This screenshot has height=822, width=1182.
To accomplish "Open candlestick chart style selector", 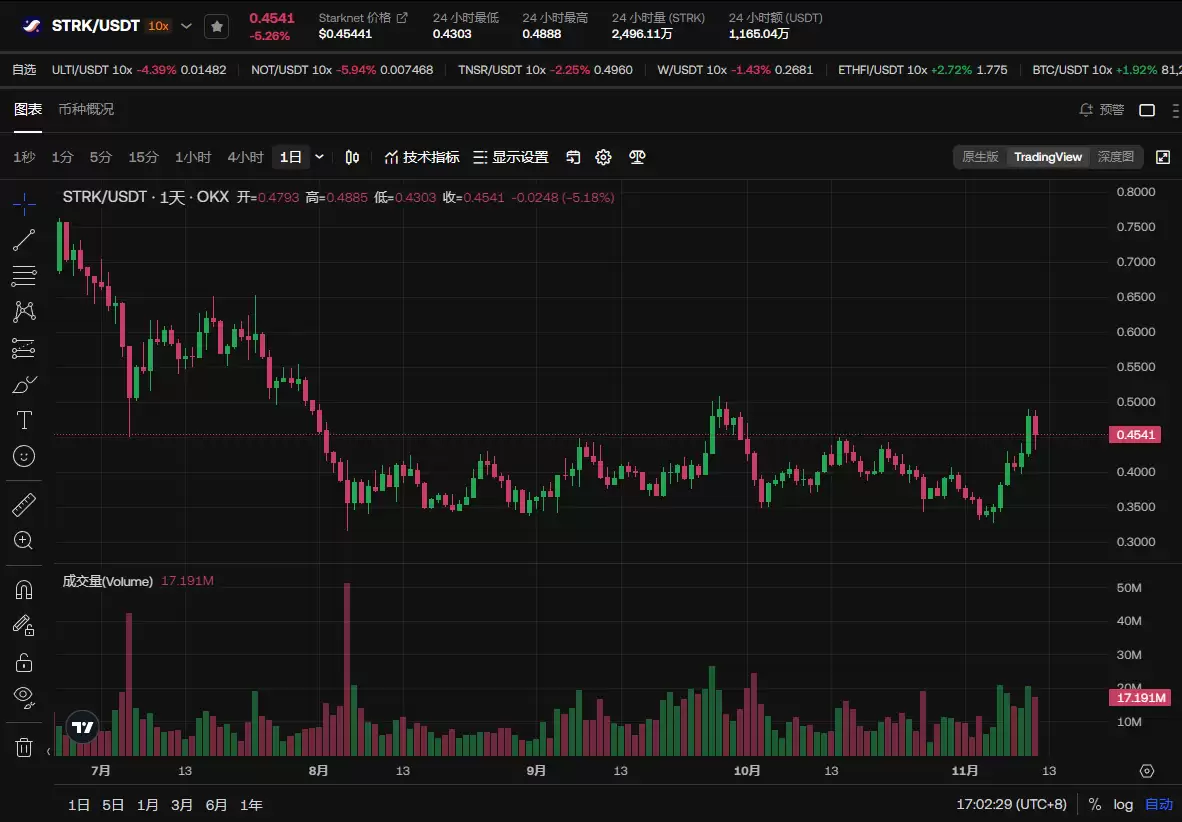I will pos(352,157).
